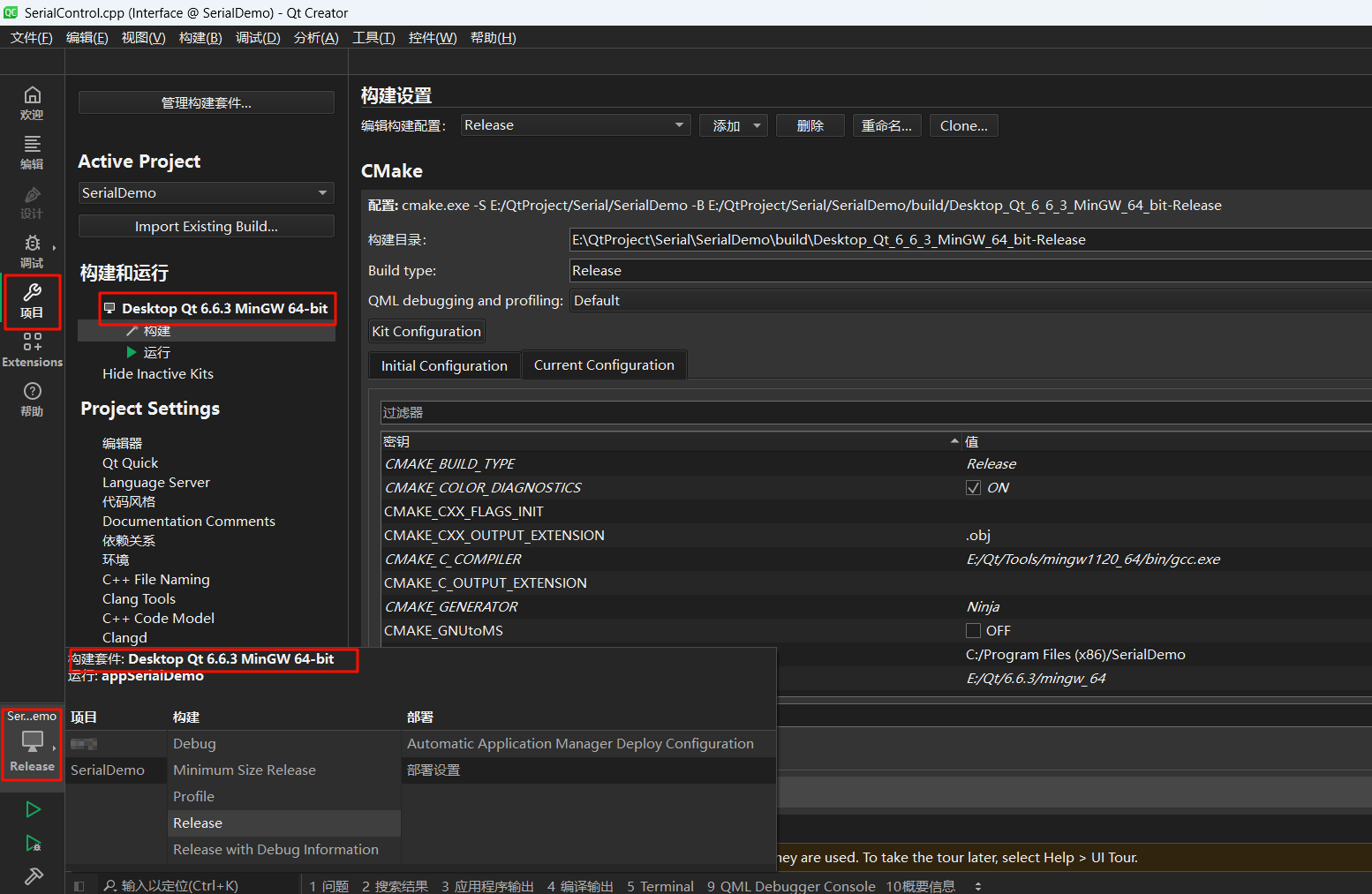Open the 文件(F) menu

point(32,38)
